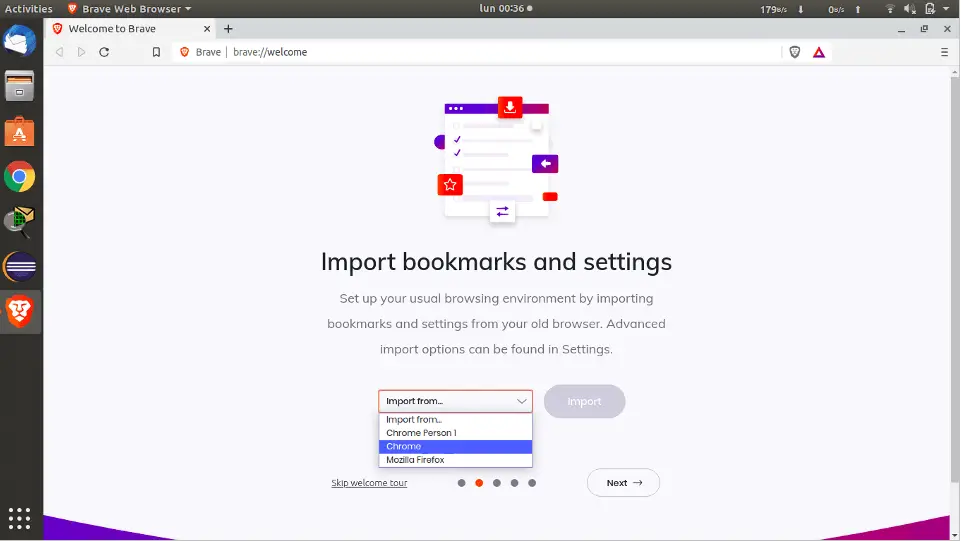Jump to the fifth welcome step dot
The height and width of the screenshot is (541, 961).
tap(532, 483)
